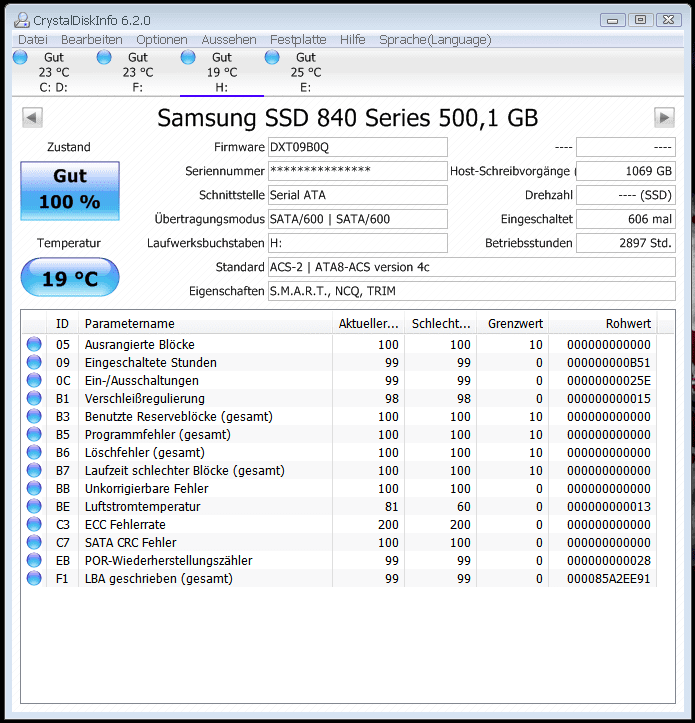Open the Aussehen menu
Screen dimensions: 695x723
[x=229, y=40]
